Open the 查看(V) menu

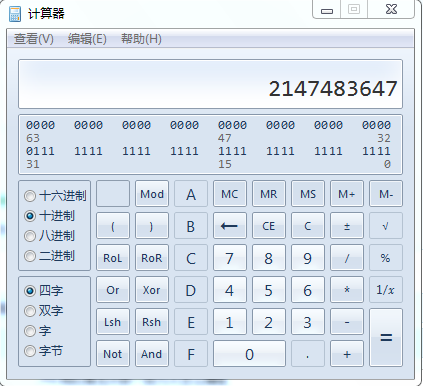[34, 39]
